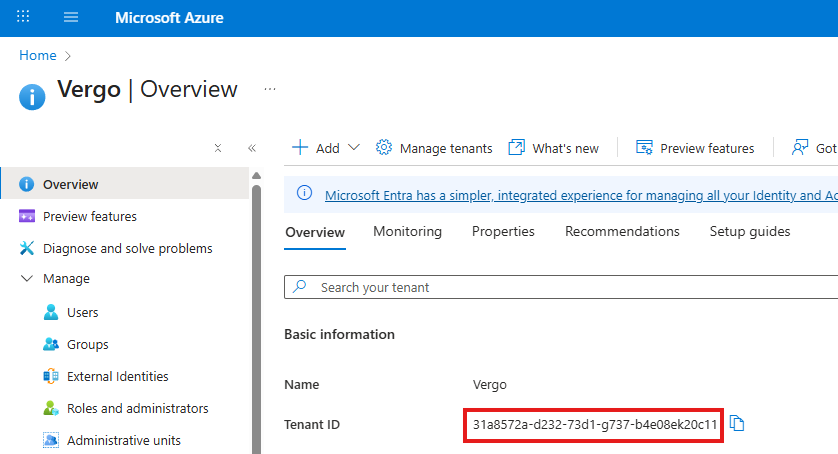Open Groups in the Manage section
The height and width of the screenshot is (454, 838).
[88, 345]
